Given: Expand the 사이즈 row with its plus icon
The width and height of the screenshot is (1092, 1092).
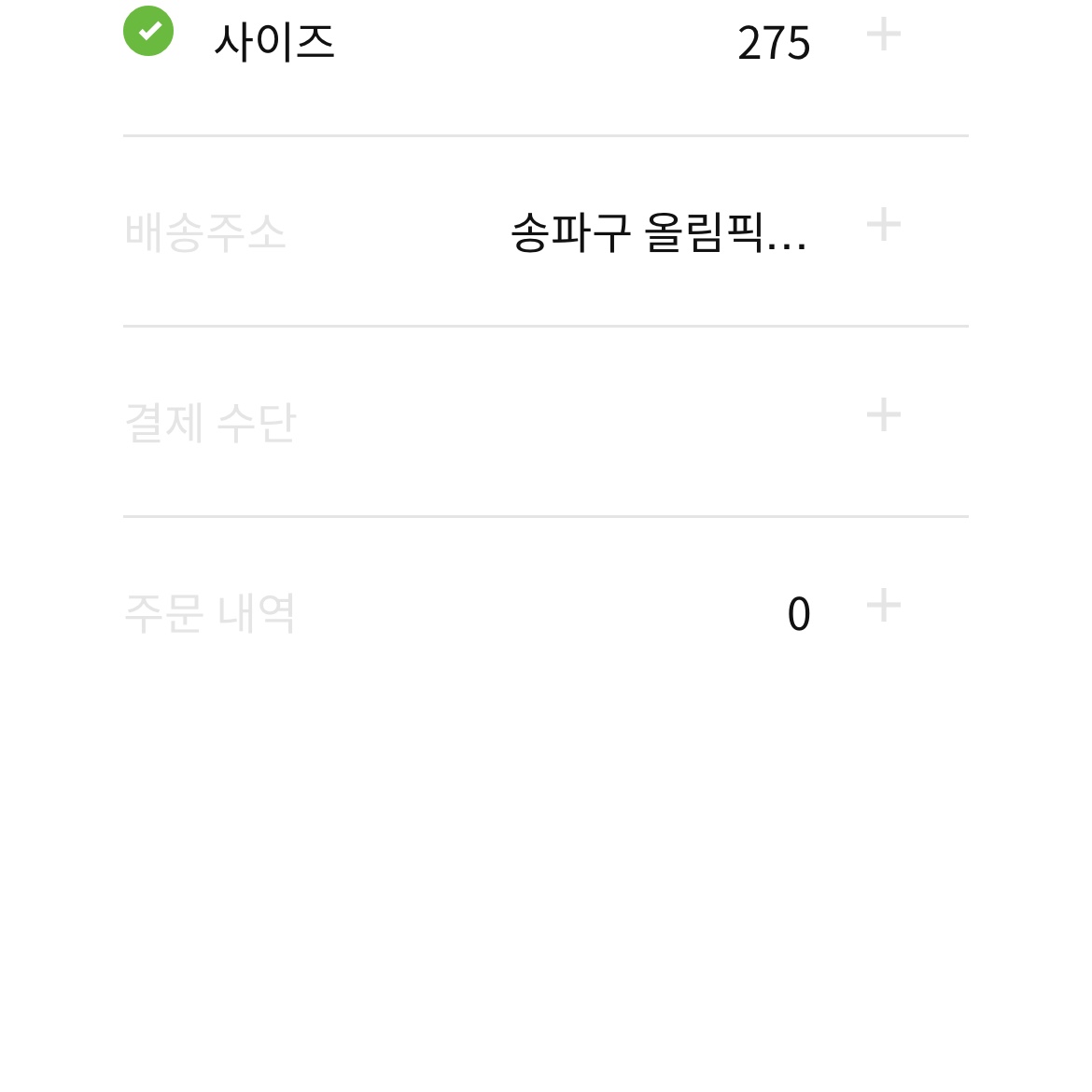Looking at the screenshot, I should pos(884,35).
